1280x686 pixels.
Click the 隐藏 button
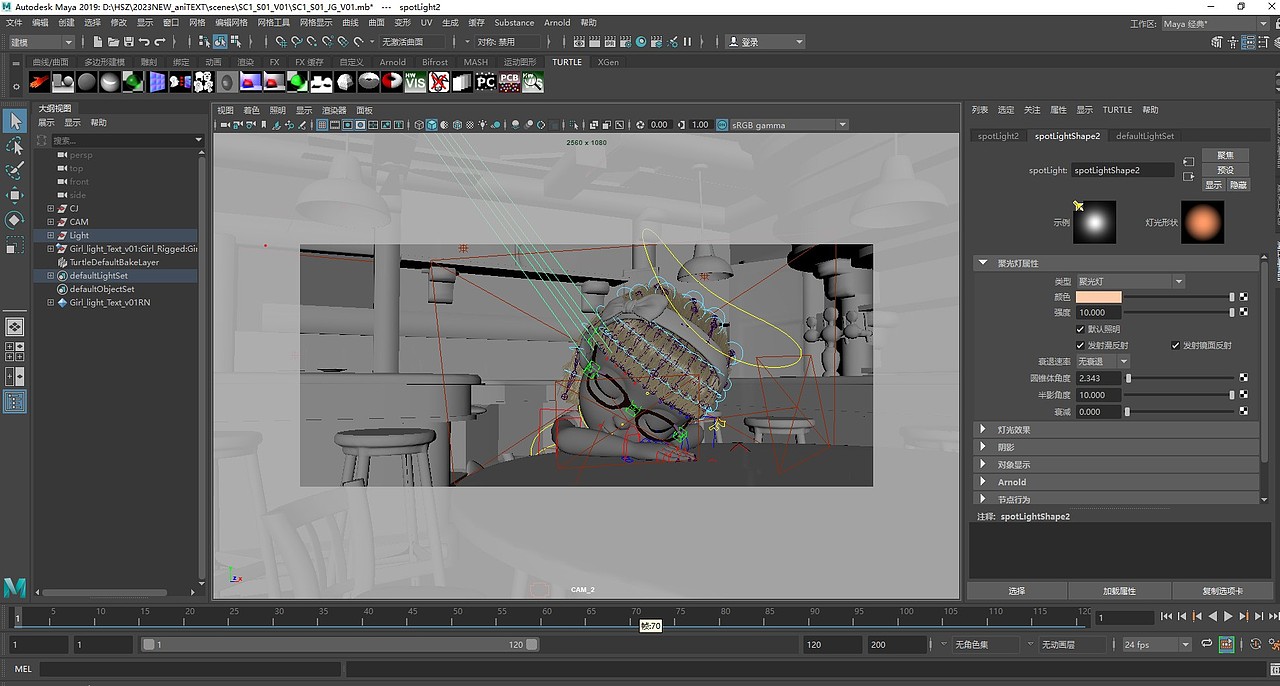[x=1238, y=185]
